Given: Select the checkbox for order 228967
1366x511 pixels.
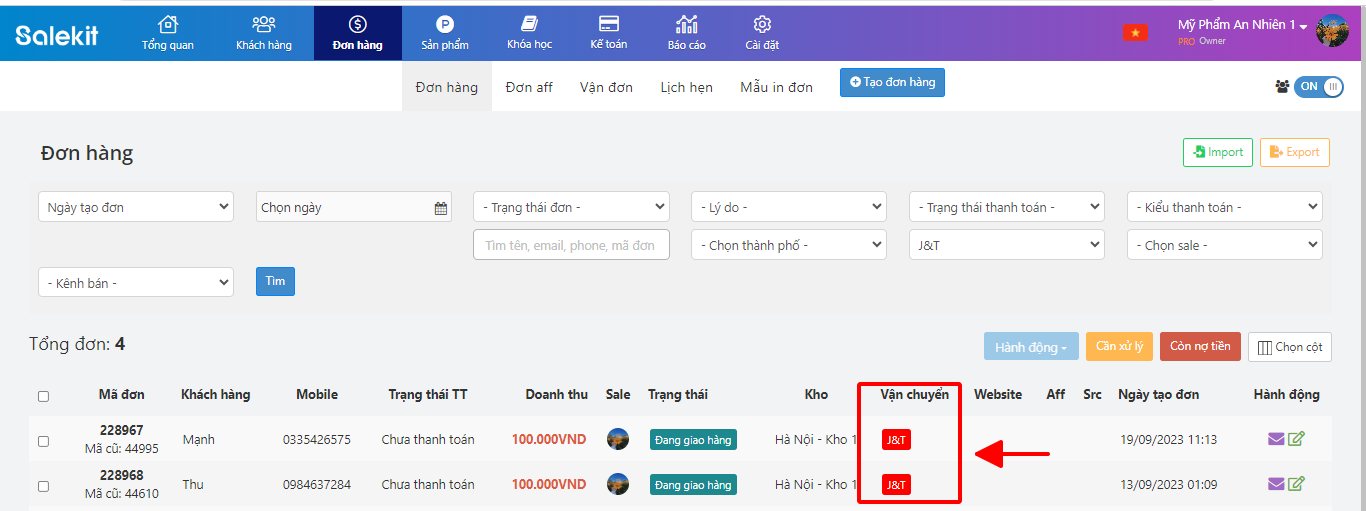Looking at the screenshot, I should pos(43,441).
